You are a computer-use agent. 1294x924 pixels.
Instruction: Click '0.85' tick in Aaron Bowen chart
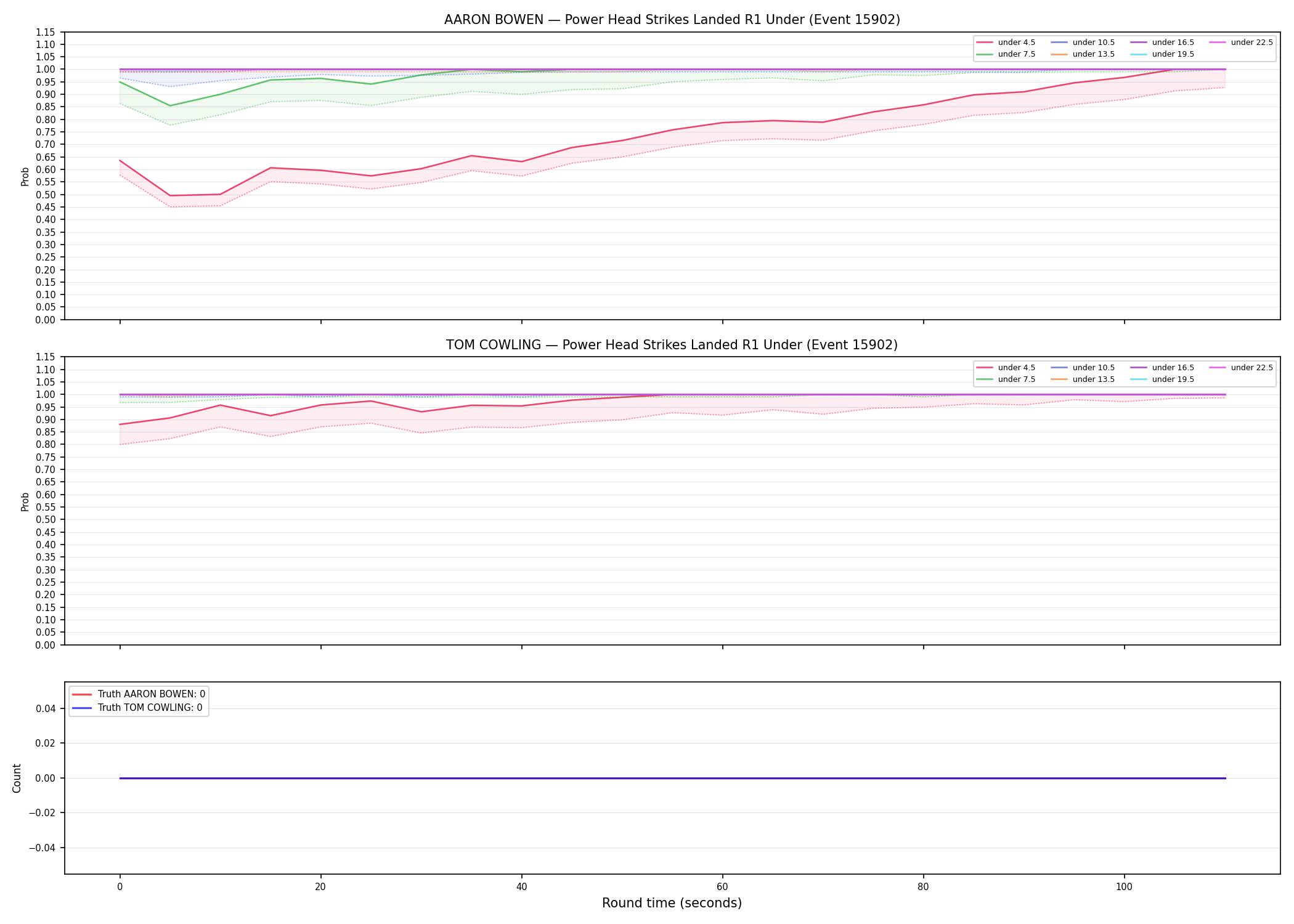coord(46,107)
